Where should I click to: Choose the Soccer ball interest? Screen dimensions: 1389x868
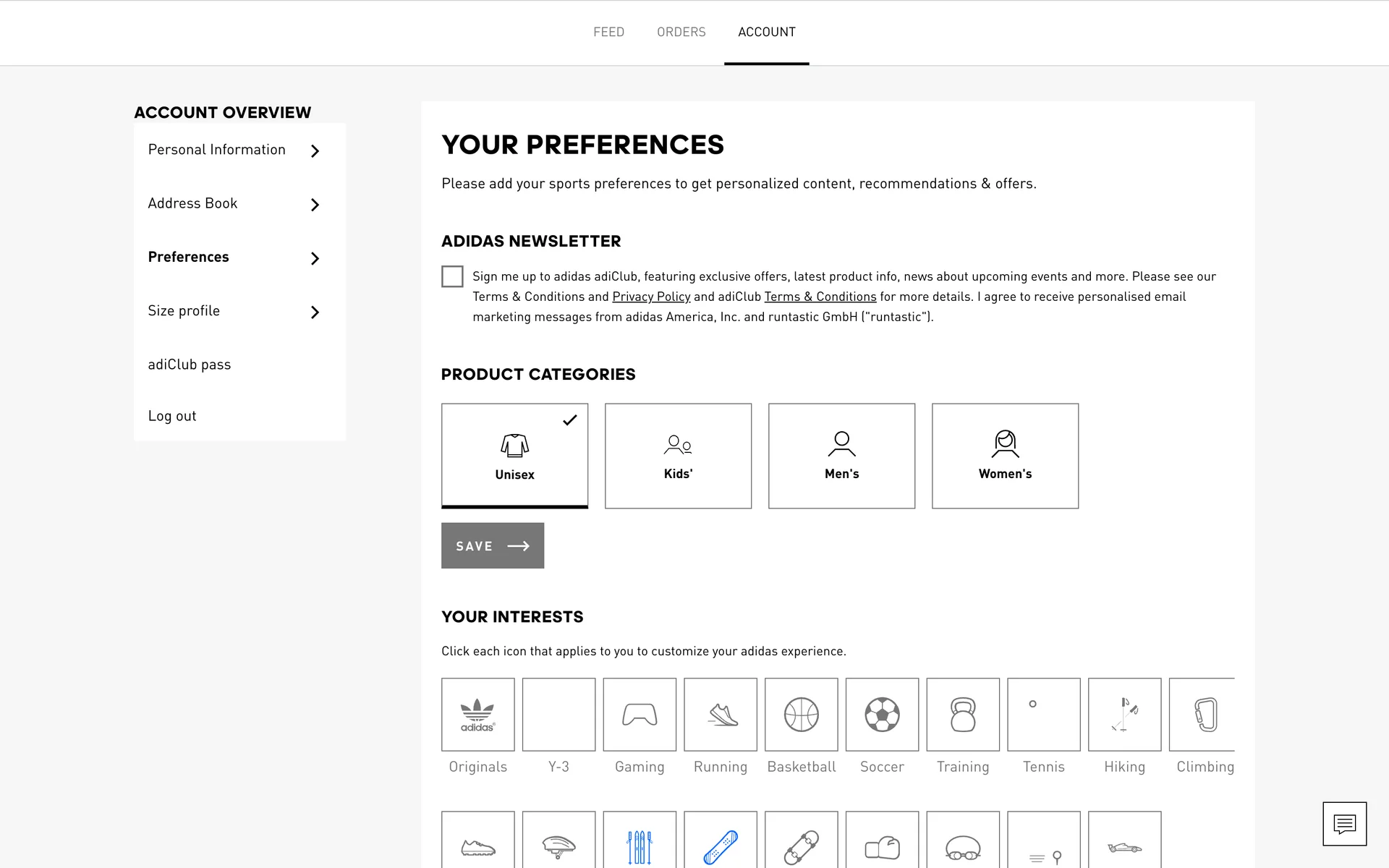(882, 715)
